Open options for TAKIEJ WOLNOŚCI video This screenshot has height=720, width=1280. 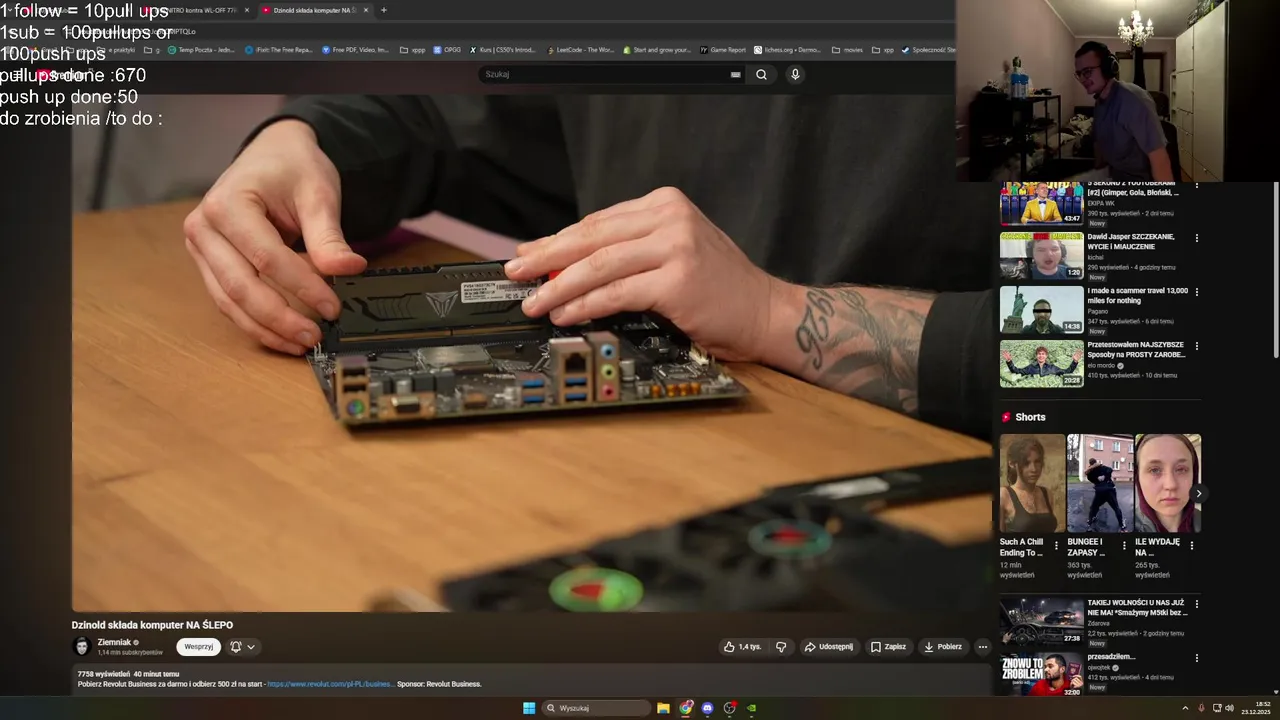tap(1196, 604)
